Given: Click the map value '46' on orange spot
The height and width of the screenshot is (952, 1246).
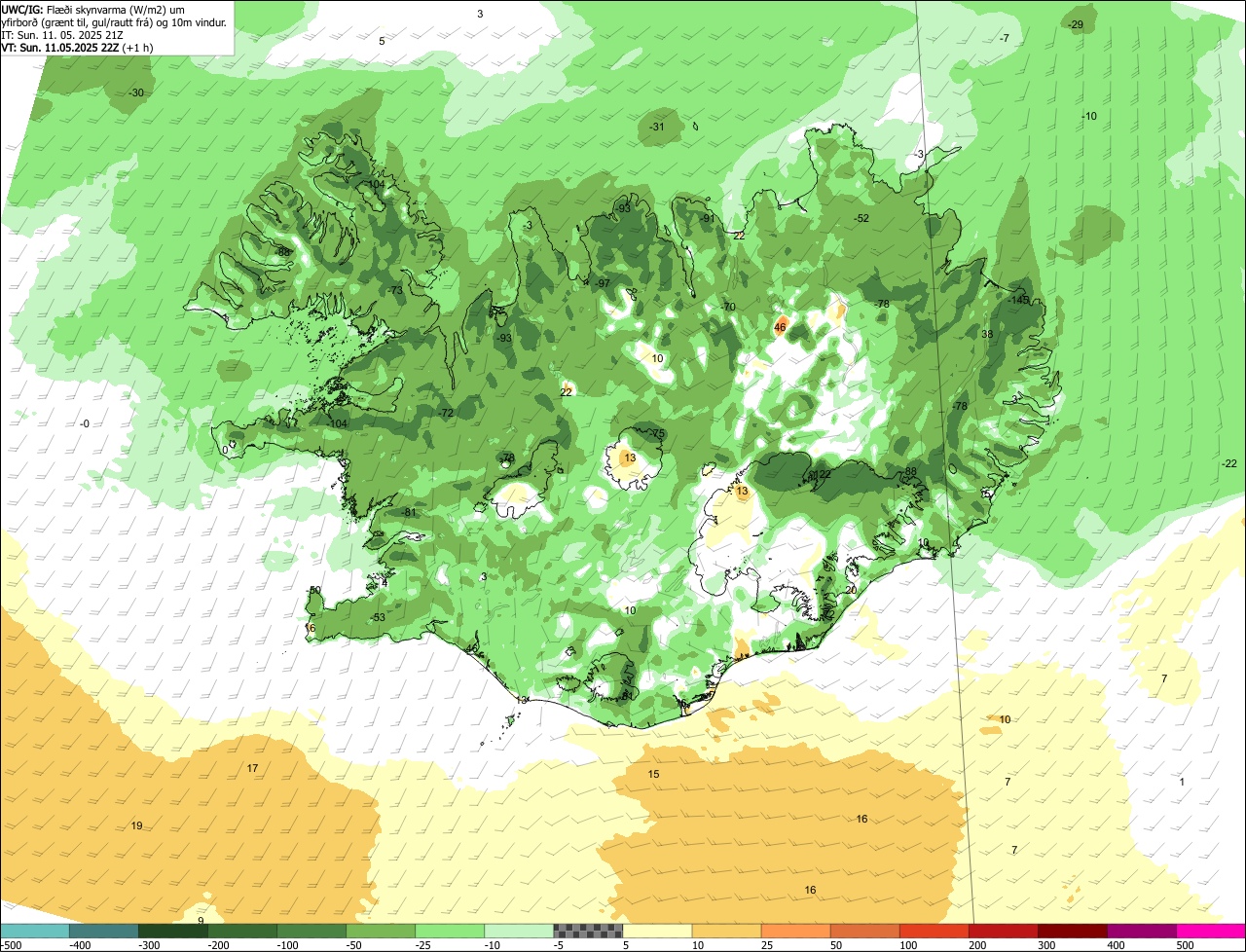Looking at the screenshot, I should click(x=780, y=327).
